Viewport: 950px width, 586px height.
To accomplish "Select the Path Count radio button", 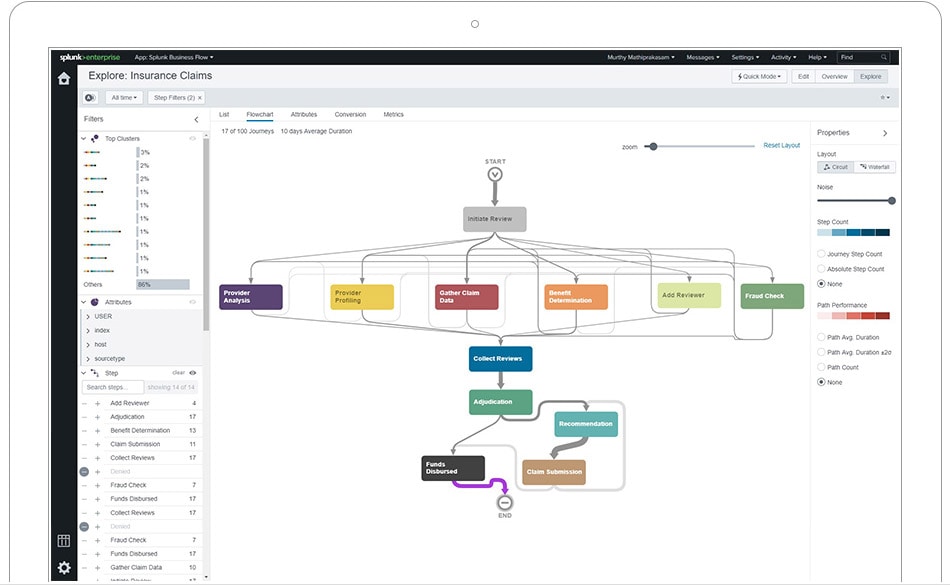I will (x=822, y=367).
